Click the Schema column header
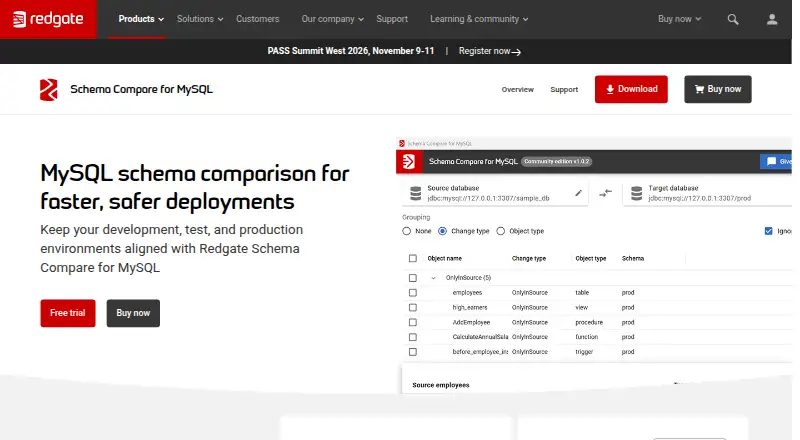 coord(633,258)
